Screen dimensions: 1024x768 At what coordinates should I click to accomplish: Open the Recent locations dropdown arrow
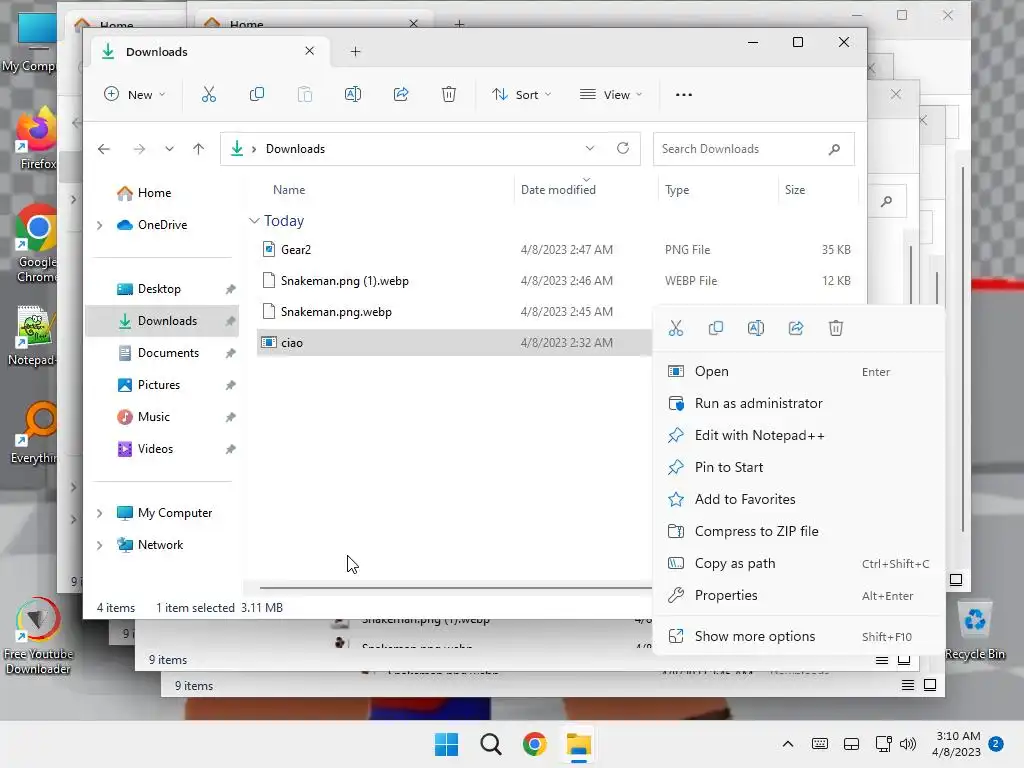169,149
